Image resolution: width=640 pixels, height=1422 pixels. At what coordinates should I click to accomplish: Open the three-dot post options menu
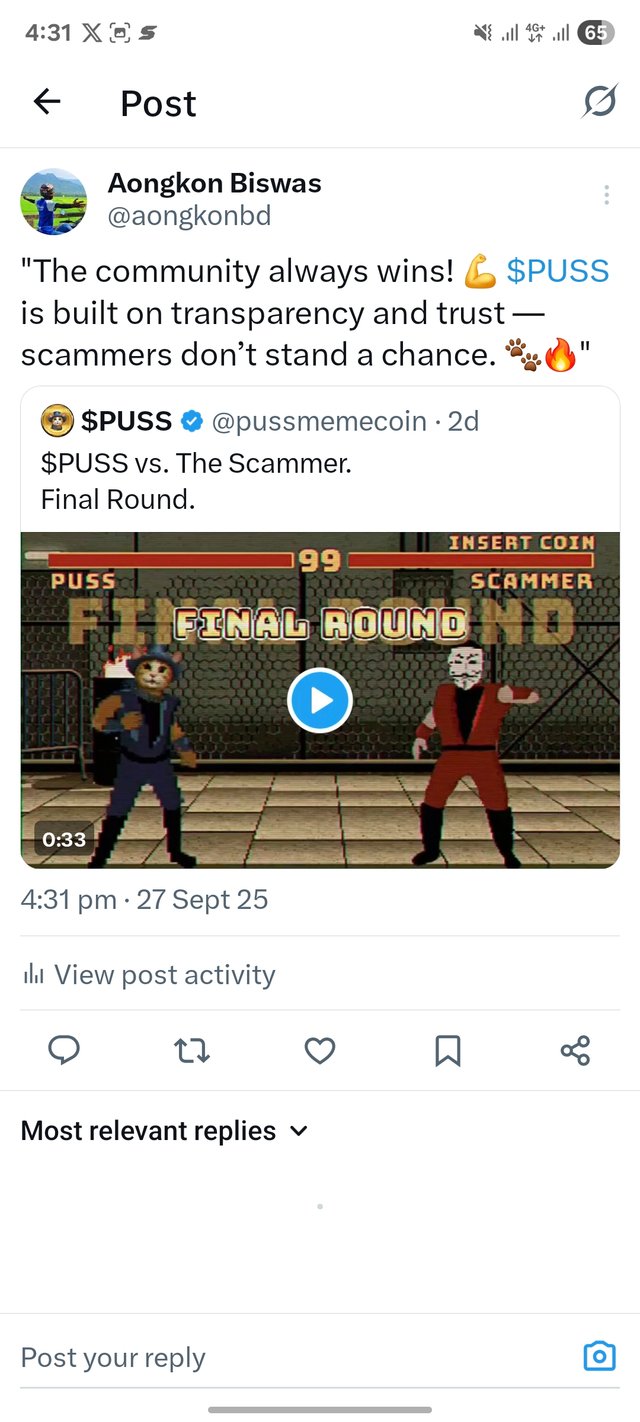(606, 195)
